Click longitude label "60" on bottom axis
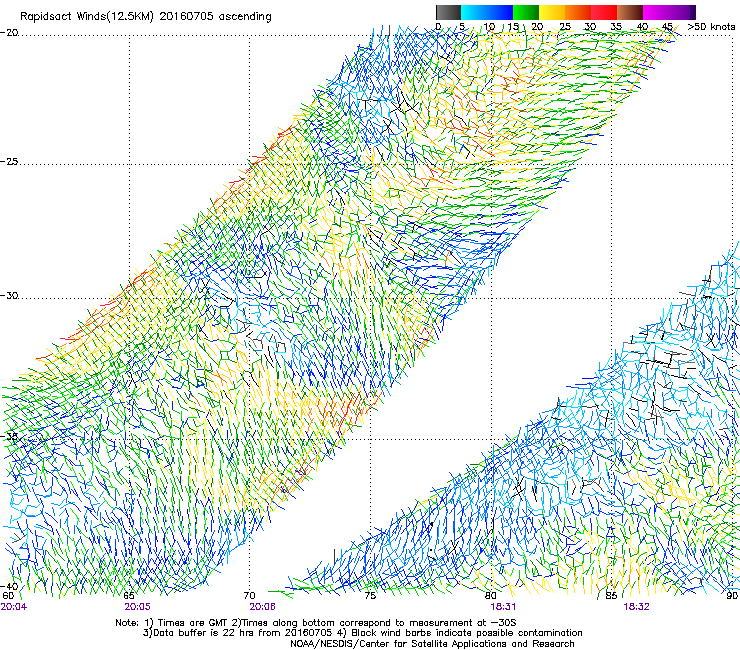This screenshot has width=740, height=650. [x=8, y=596]
